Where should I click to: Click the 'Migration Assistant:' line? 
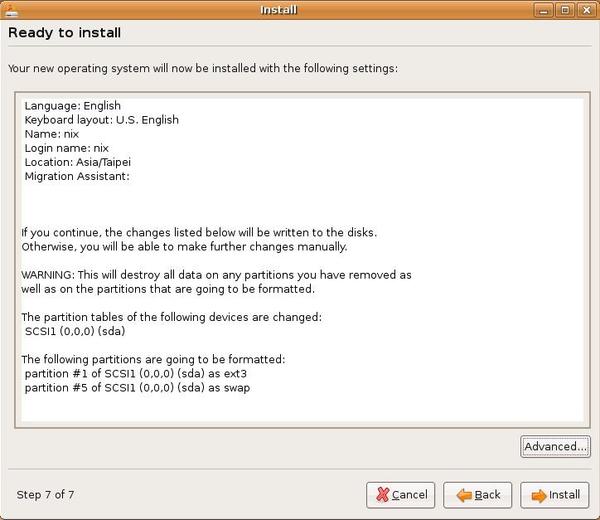[77, 176]
